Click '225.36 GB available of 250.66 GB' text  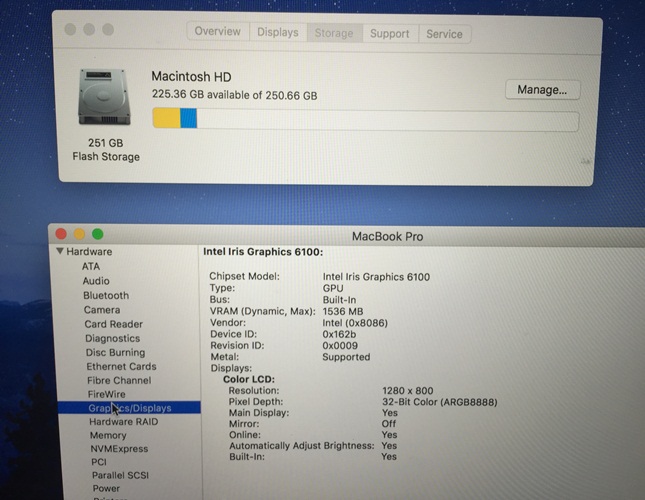234,95
